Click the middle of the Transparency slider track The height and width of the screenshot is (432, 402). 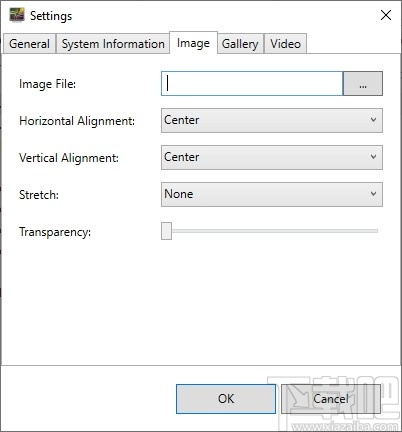(x=270, y=231)
